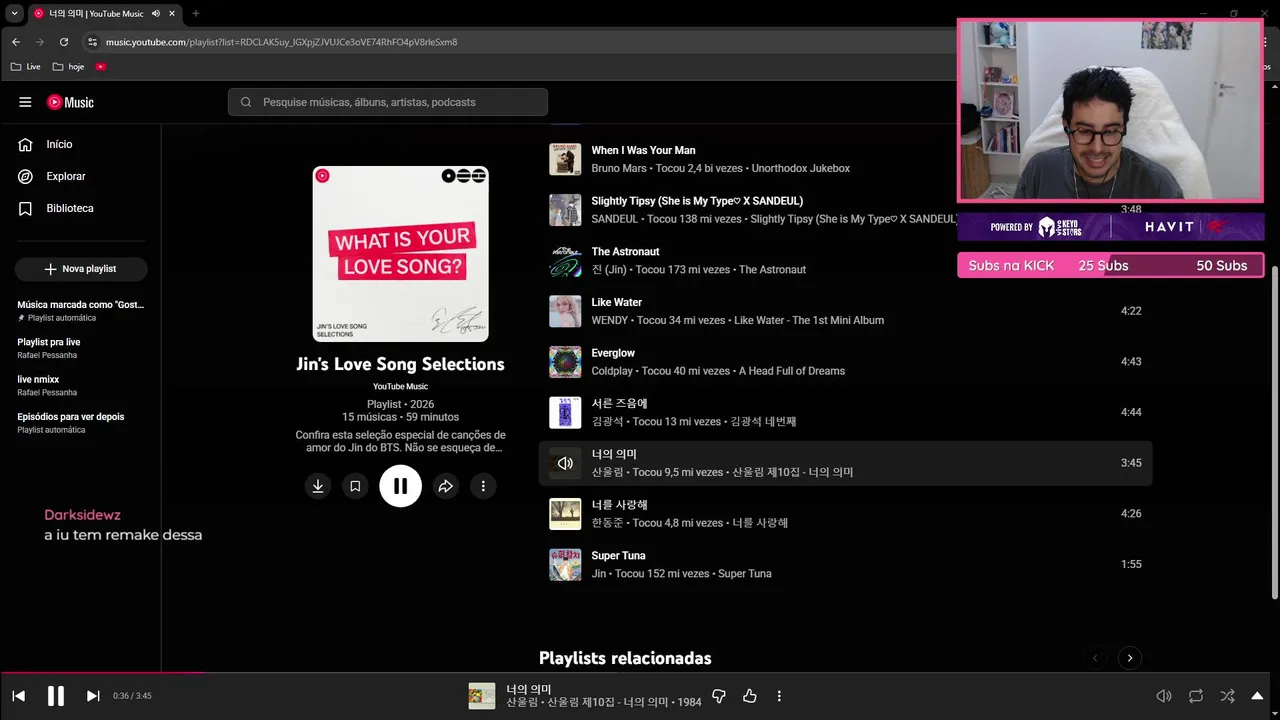1280x720 pixels.
Task: Toggle shuffle mode
Action: tap(1227, 696)
